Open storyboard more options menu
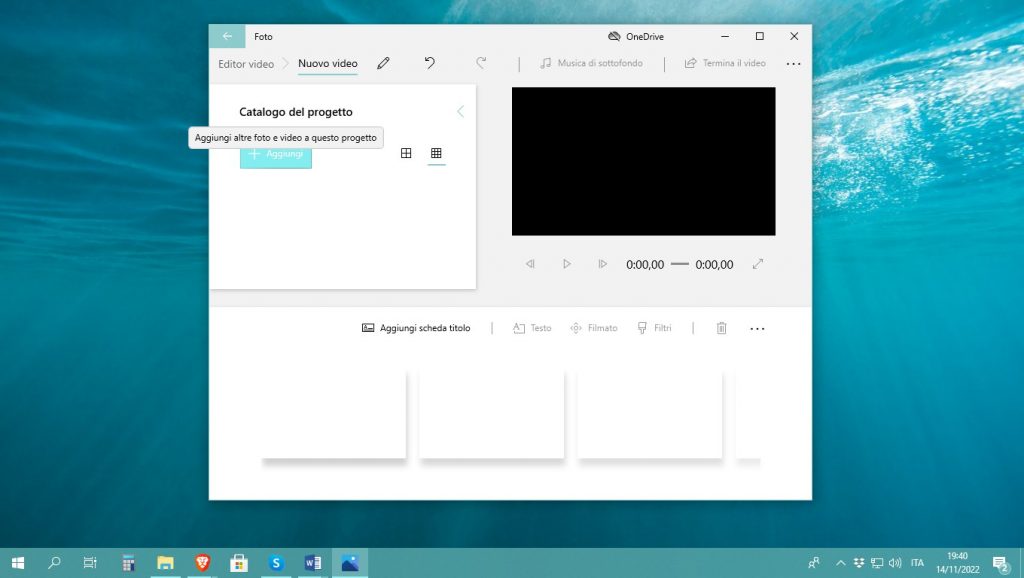 757,328
